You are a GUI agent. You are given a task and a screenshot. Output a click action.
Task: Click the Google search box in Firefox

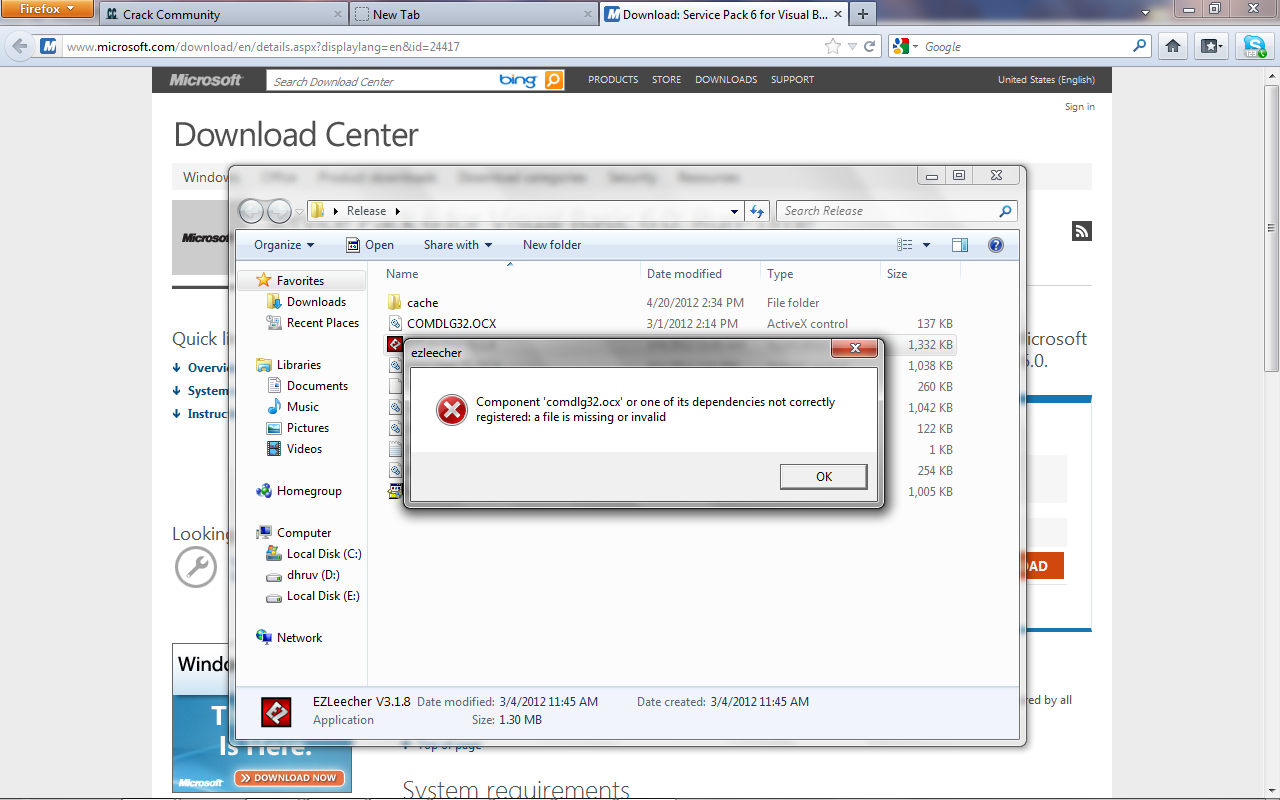1025,46
